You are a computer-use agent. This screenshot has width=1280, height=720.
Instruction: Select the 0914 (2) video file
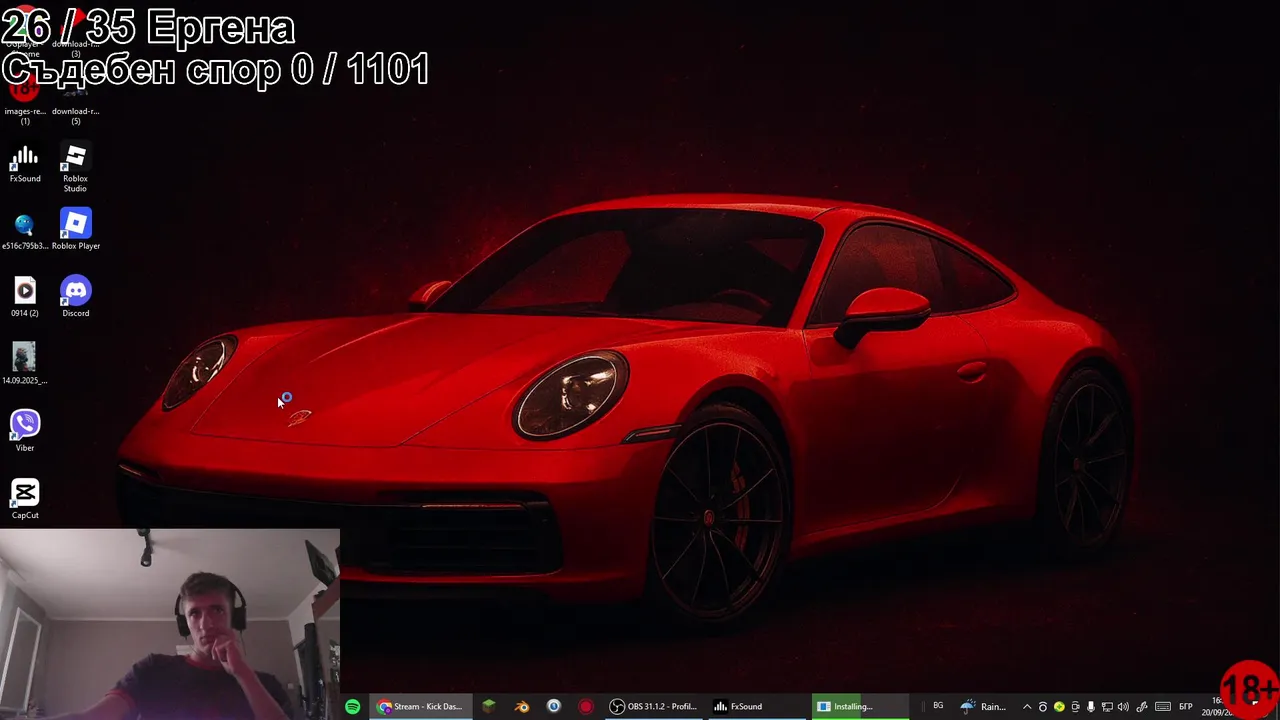25,297
